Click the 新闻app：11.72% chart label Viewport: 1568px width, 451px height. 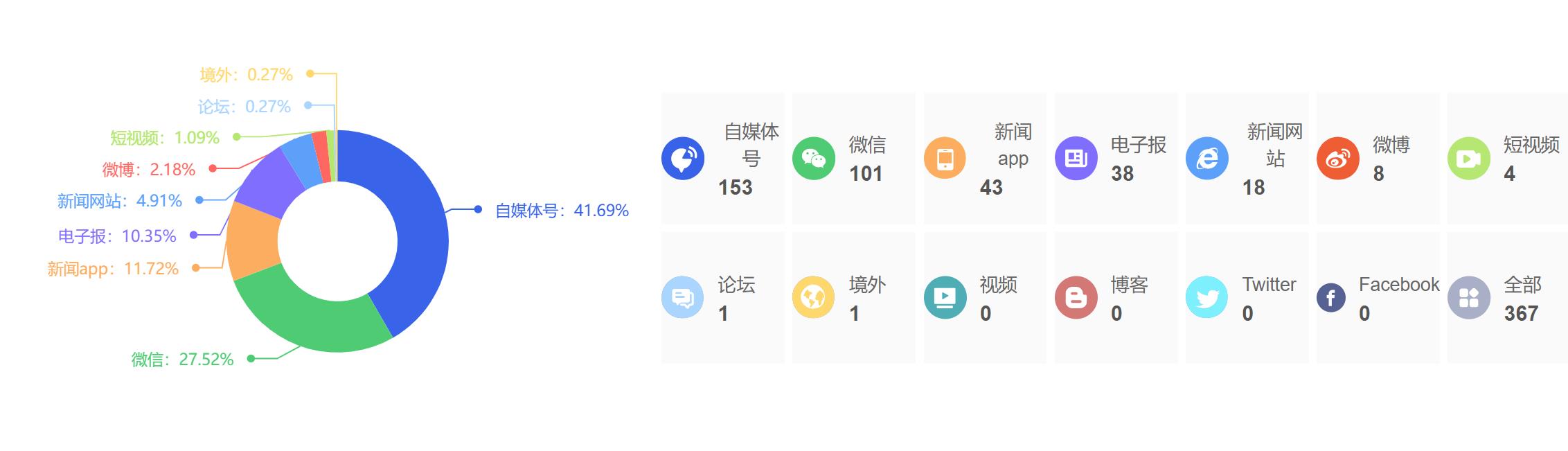(113, 269)
